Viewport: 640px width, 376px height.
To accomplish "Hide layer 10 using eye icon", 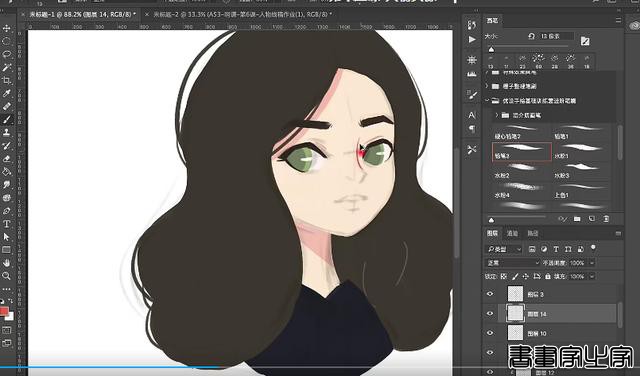I will (490, 333).
